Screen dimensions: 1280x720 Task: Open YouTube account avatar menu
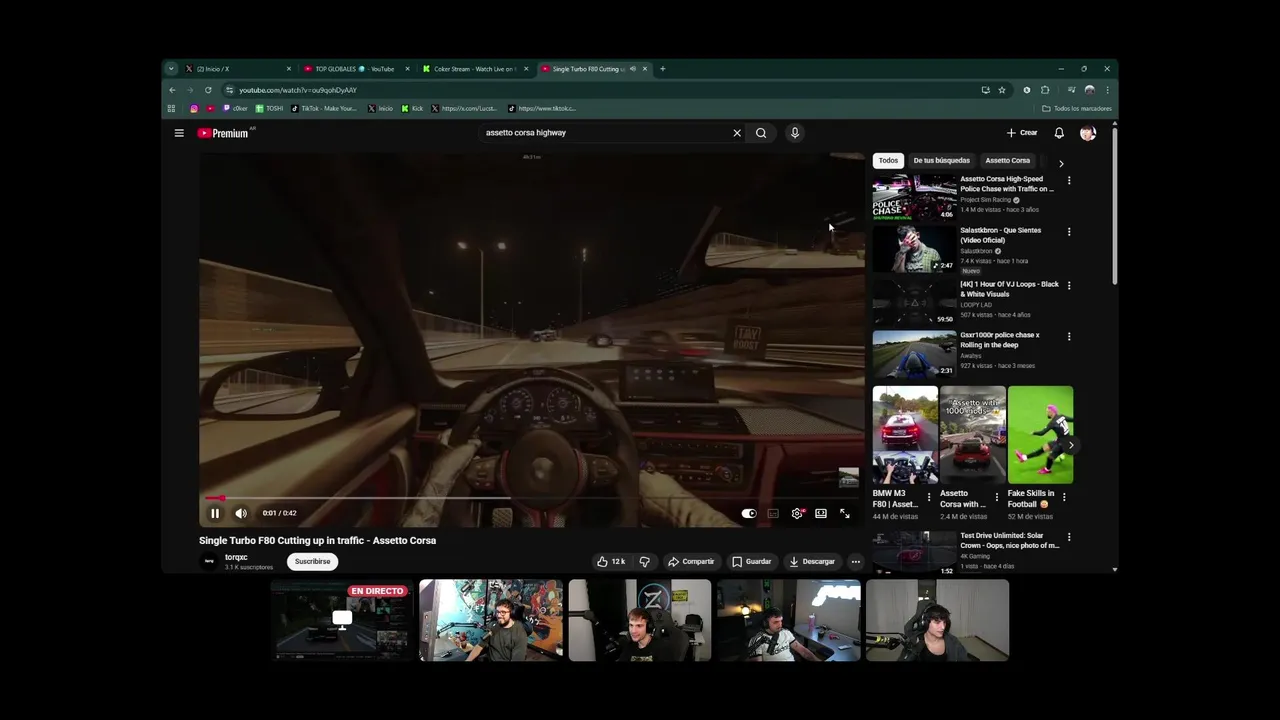click(x=1088, y=133)
